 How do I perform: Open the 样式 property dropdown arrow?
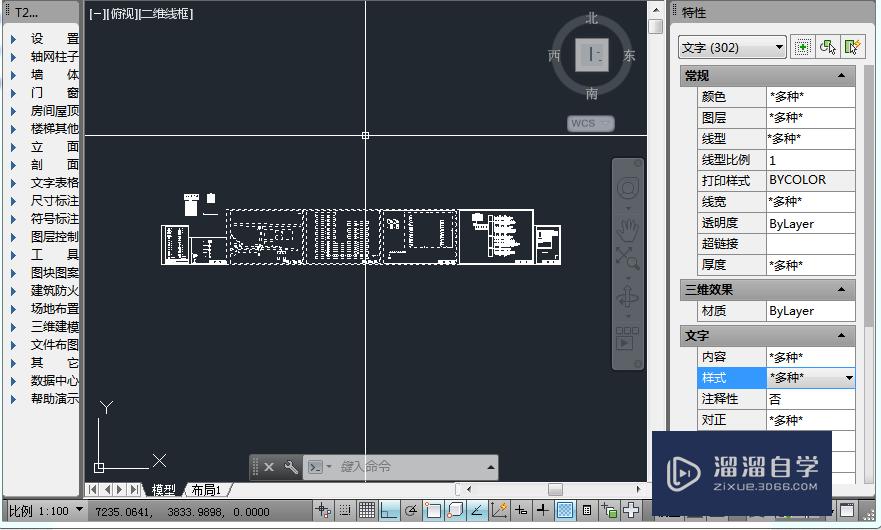click(849, 378)
